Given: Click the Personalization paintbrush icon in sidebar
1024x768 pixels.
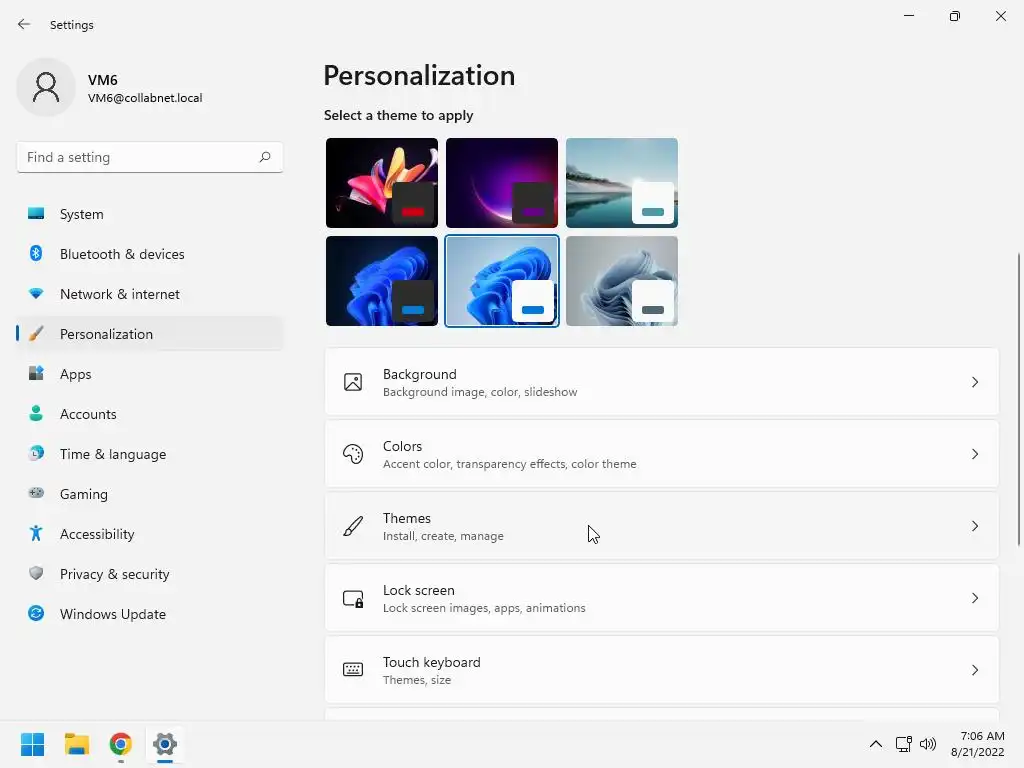Looking at the screenshot, I should [36, 334].
